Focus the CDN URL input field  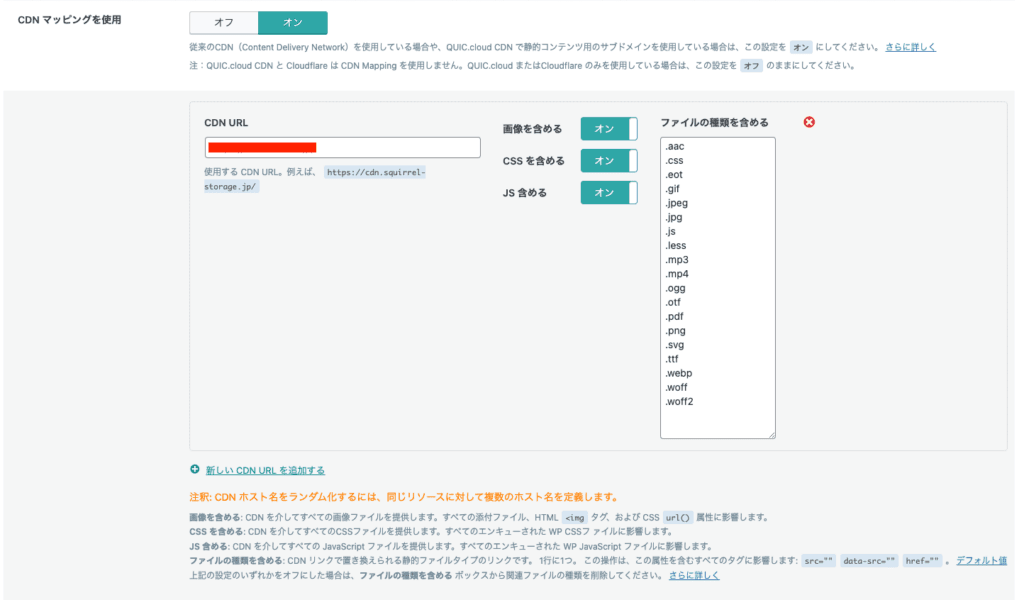(x=342, y=148)
